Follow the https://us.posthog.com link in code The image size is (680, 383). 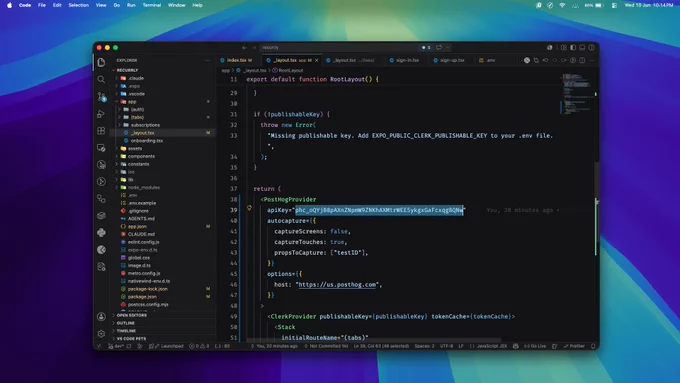point(337,285)
